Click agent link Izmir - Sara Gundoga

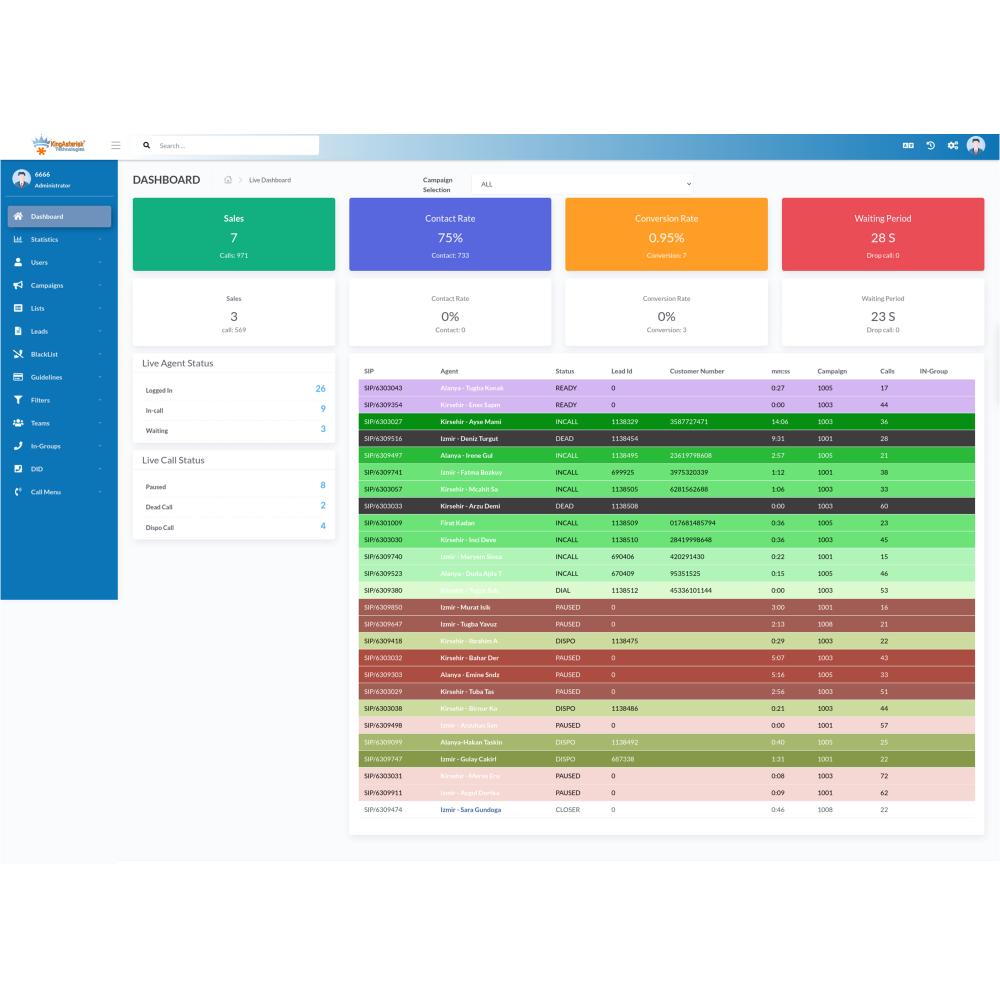[x=470, y=809]
